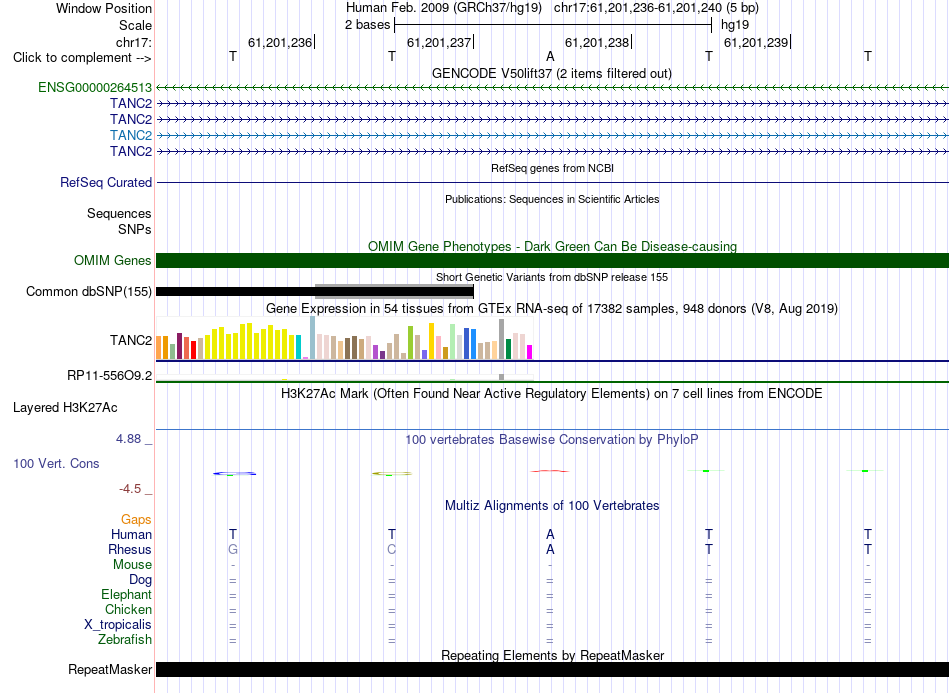Click base 'A' in the complement sequence row

point(550,56)
